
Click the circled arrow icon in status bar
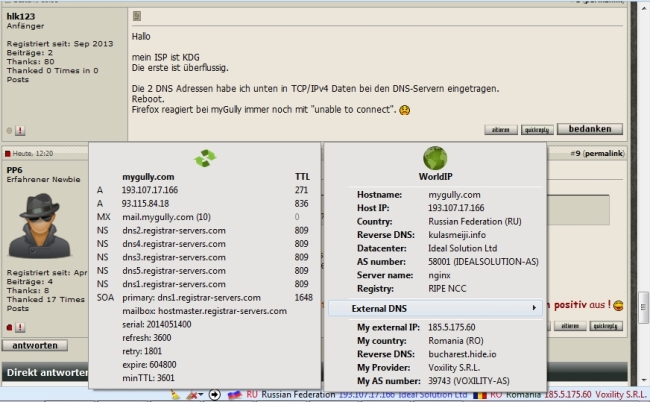click(x=214, y=395)
